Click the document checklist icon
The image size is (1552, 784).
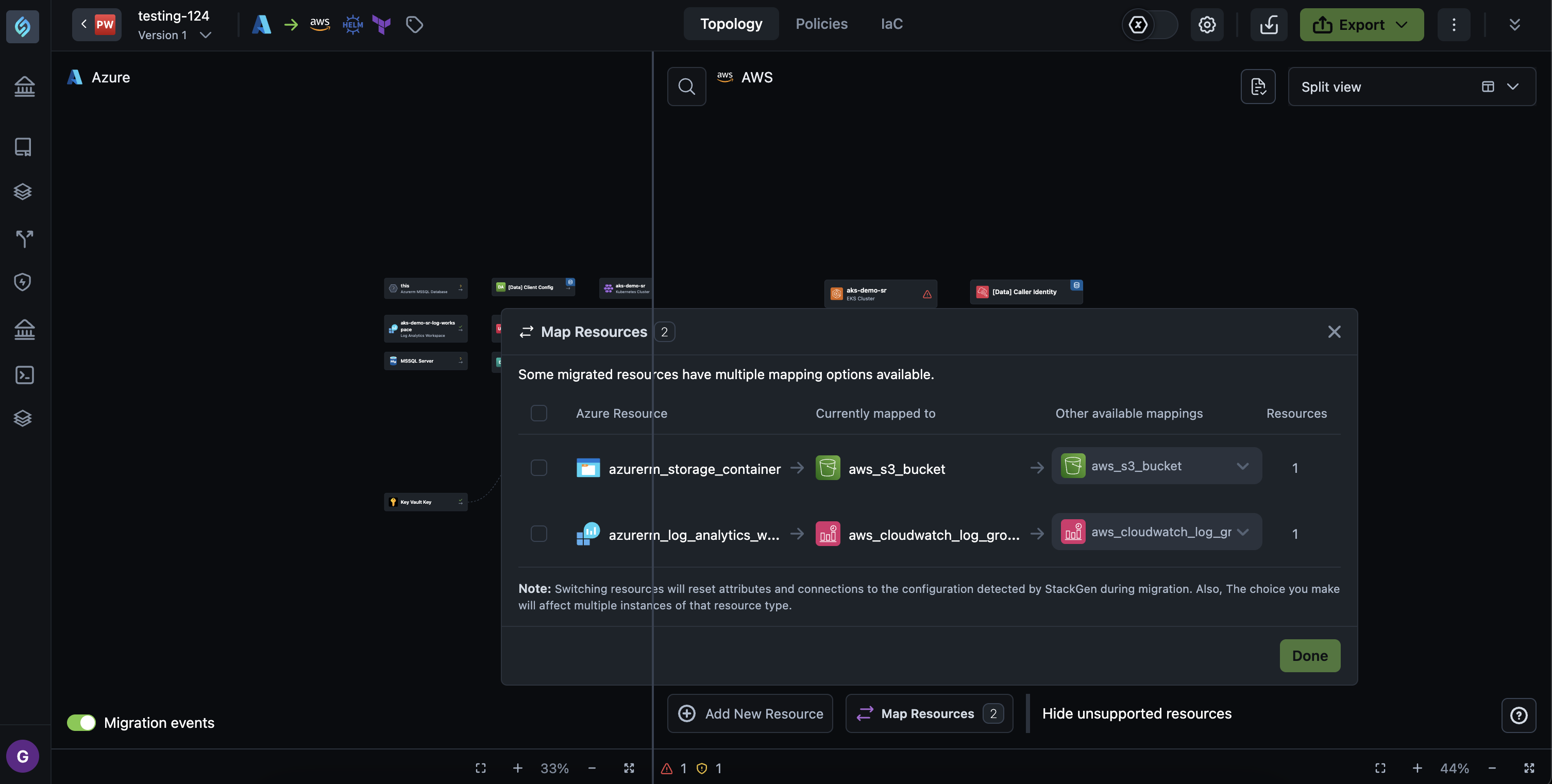(1258, 87)
